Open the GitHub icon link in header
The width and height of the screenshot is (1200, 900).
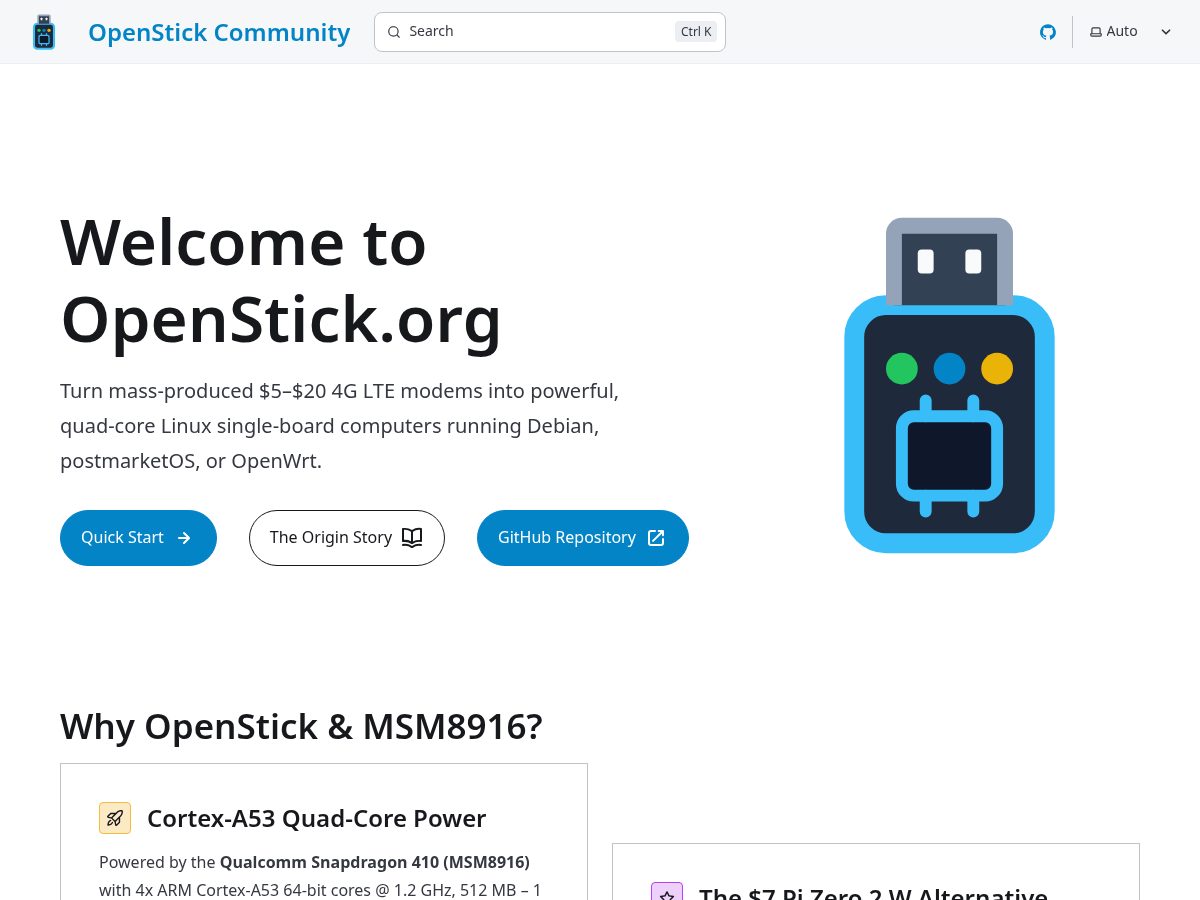pos(1048,32)
